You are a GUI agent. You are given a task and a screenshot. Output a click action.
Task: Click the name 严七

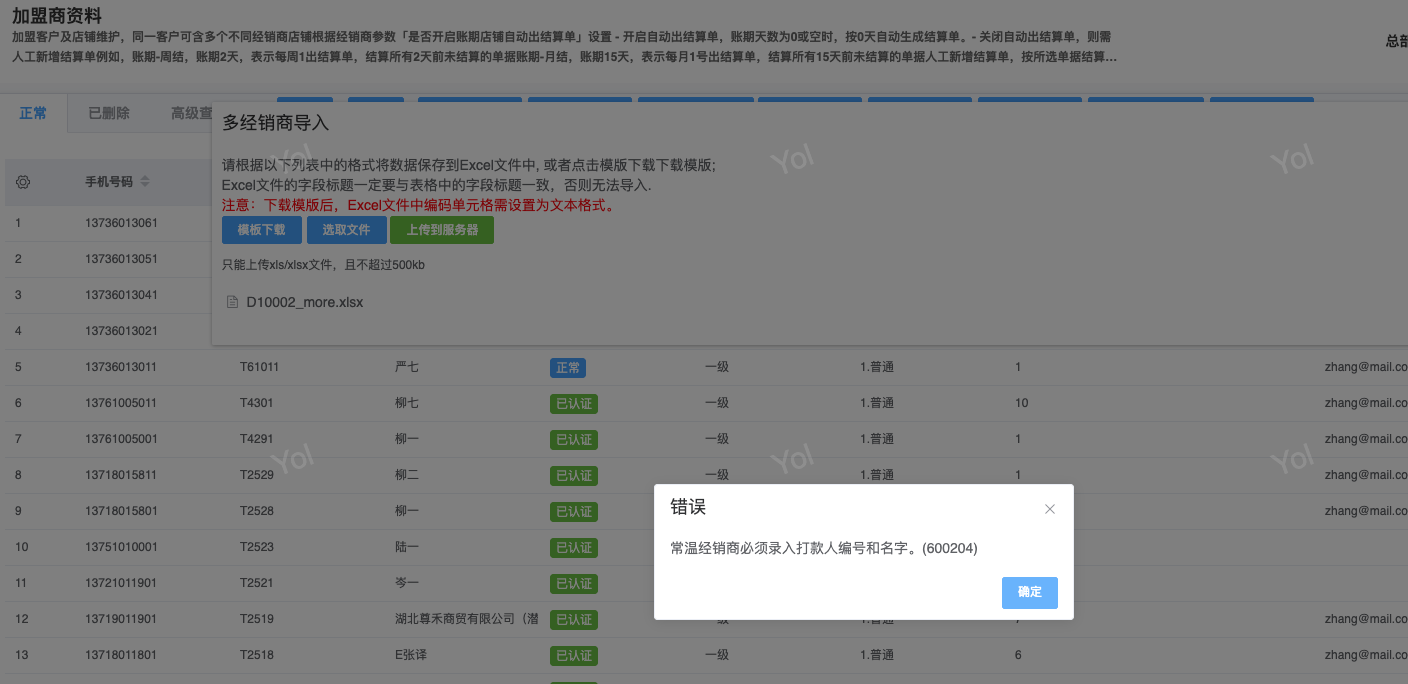407,367
